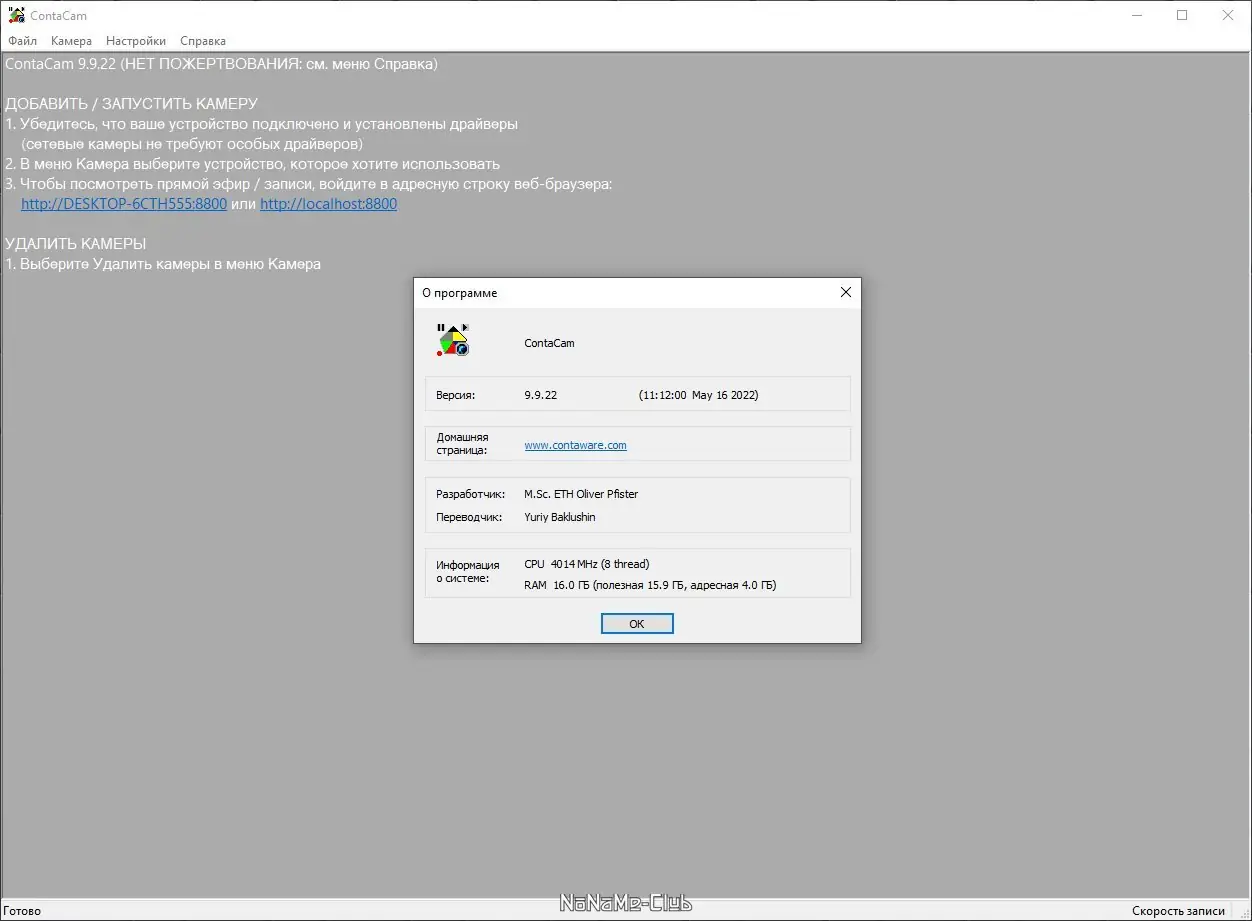Image resolution: width=1252 pixels, height=921 pixels.
Task: Click the RAM 16.0 ГБ info line
Action: 650,585
